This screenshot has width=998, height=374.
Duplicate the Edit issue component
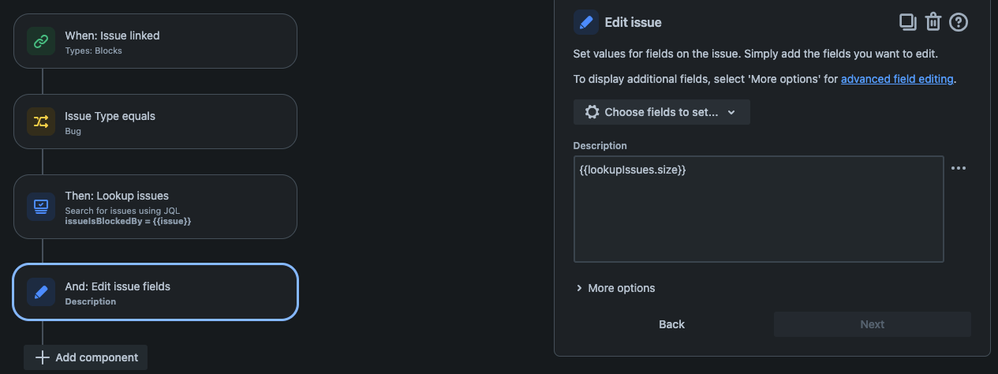pos(908,22)
